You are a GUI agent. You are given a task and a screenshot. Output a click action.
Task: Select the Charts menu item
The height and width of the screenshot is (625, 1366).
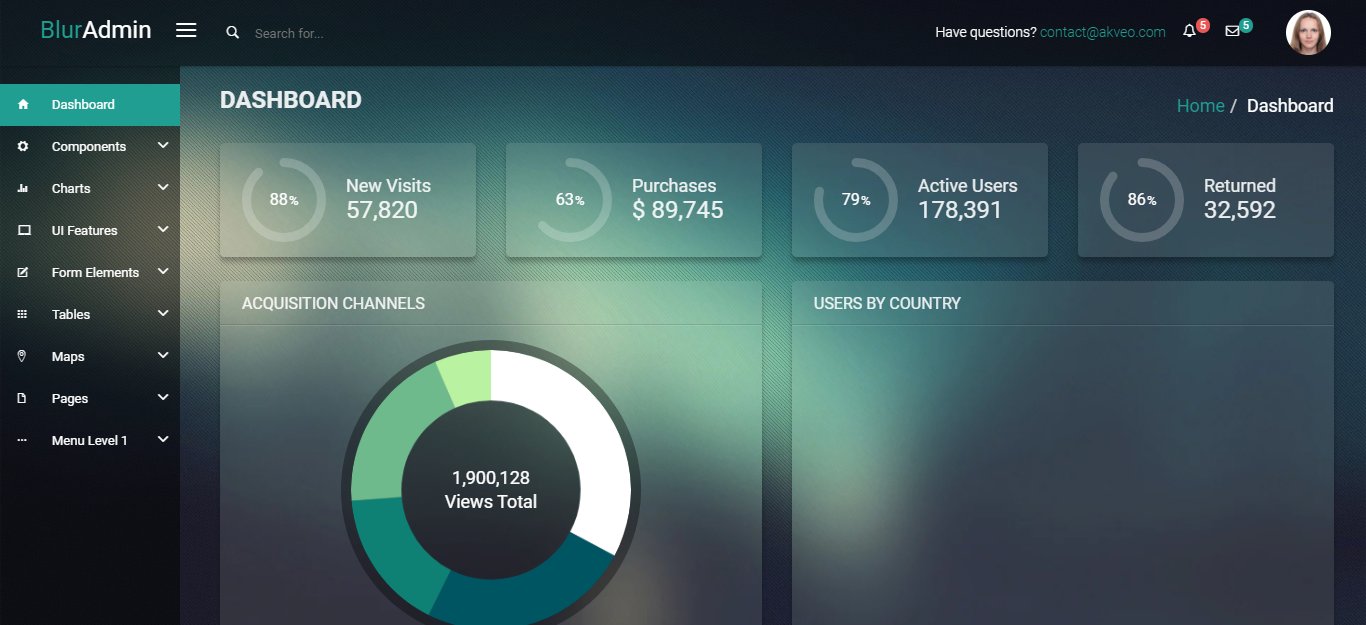pos(71,188)
